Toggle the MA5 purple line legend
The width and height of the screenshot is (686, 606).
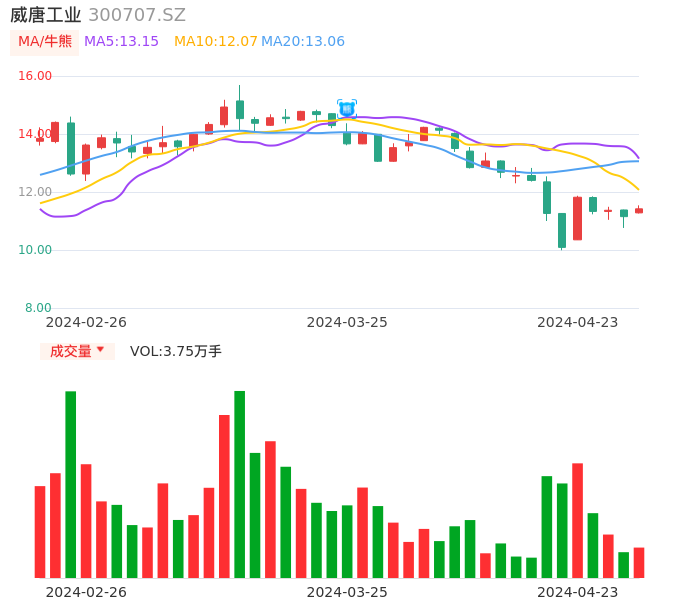(x=121, y=42)
